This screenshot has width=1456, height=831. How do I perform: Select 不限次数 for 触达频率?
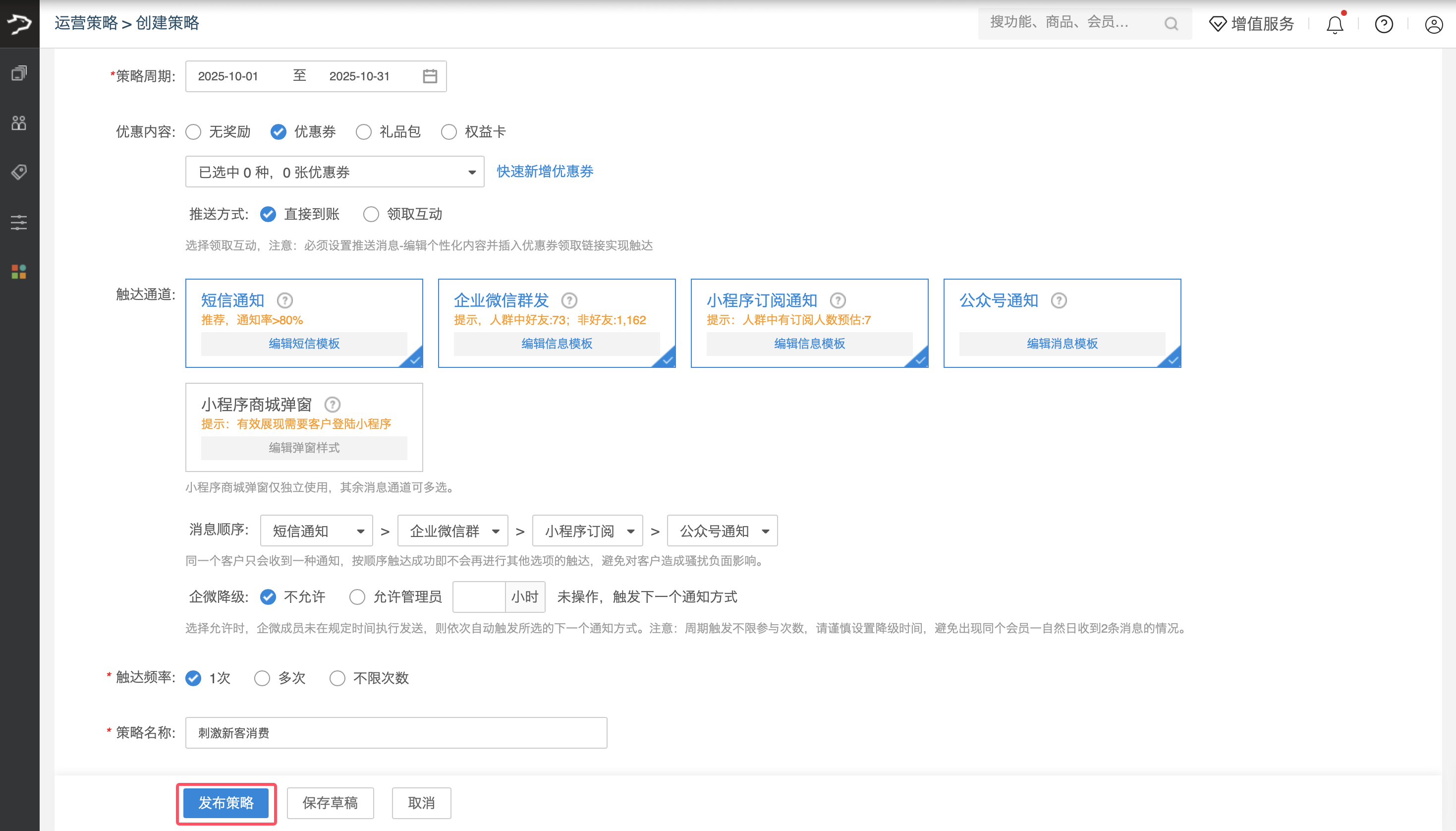[x=337, y=678]
